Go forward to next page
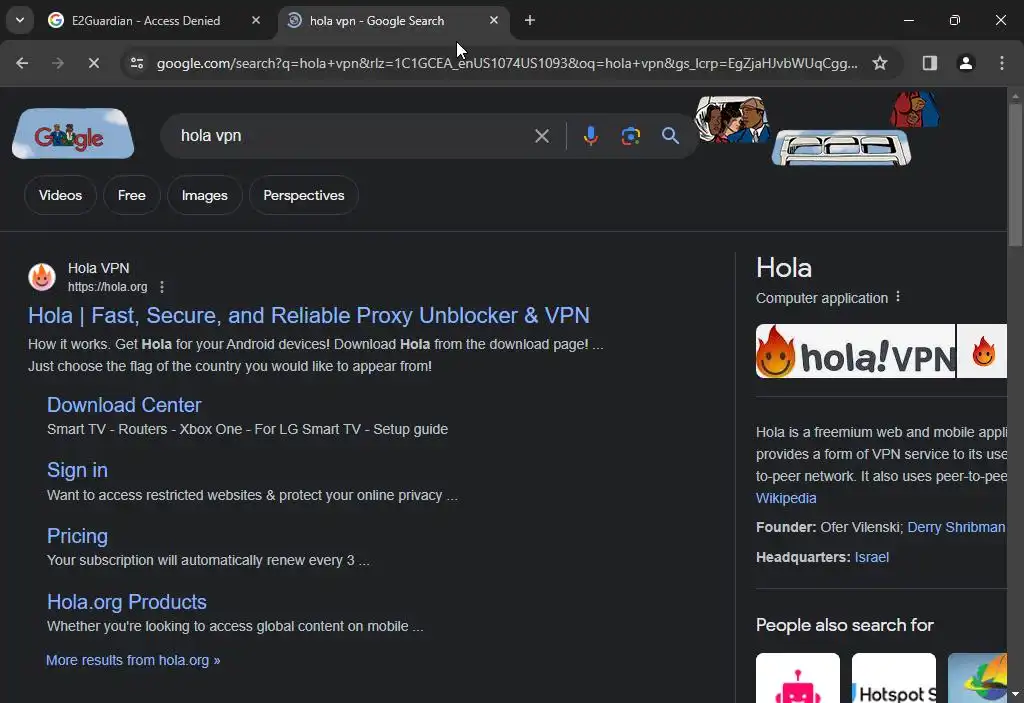 (x=58, y=63)
